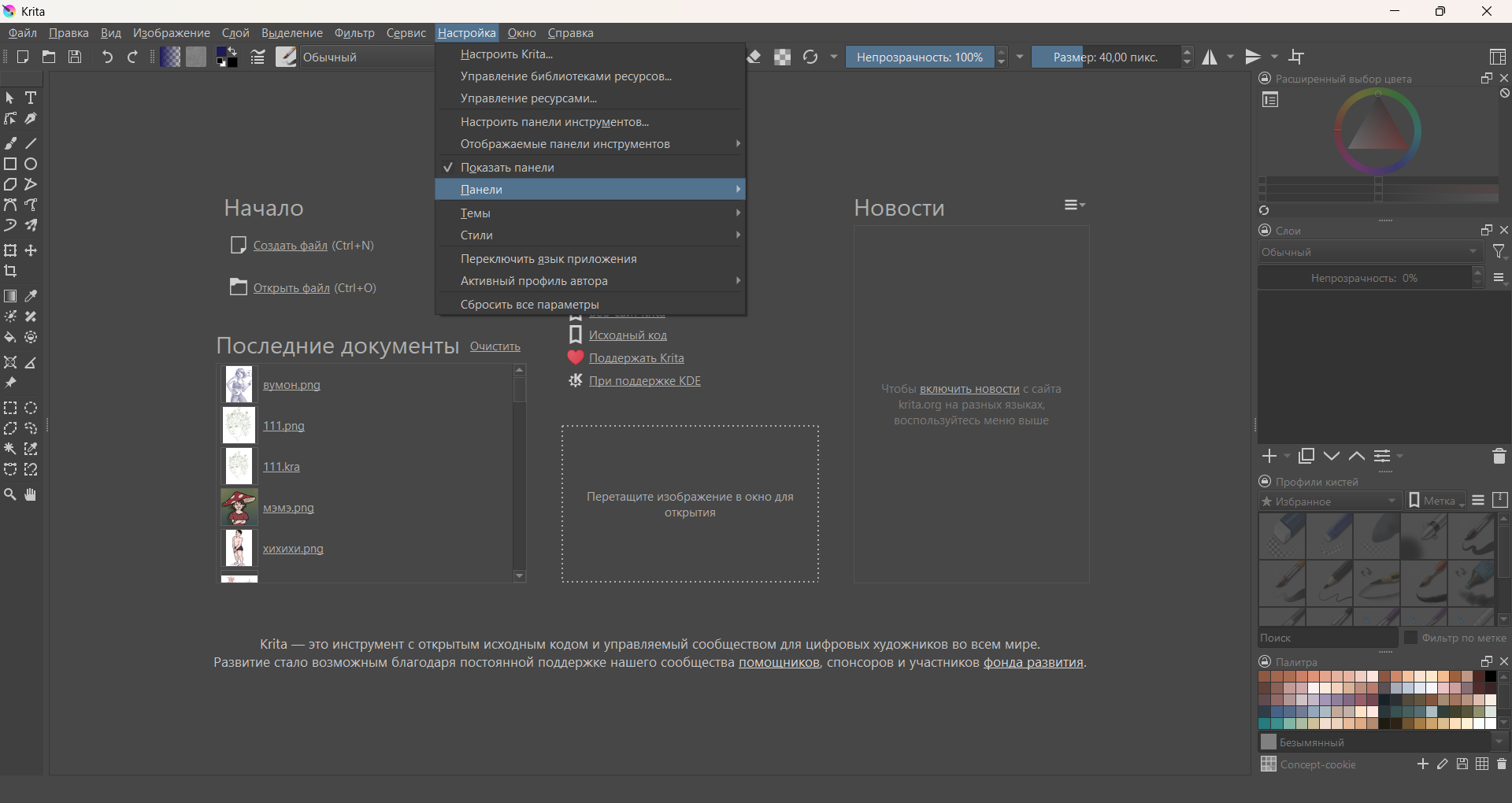Screen dimensions: 1512x803
Task: Open the Фильтр menu
Action: (354, 33)
